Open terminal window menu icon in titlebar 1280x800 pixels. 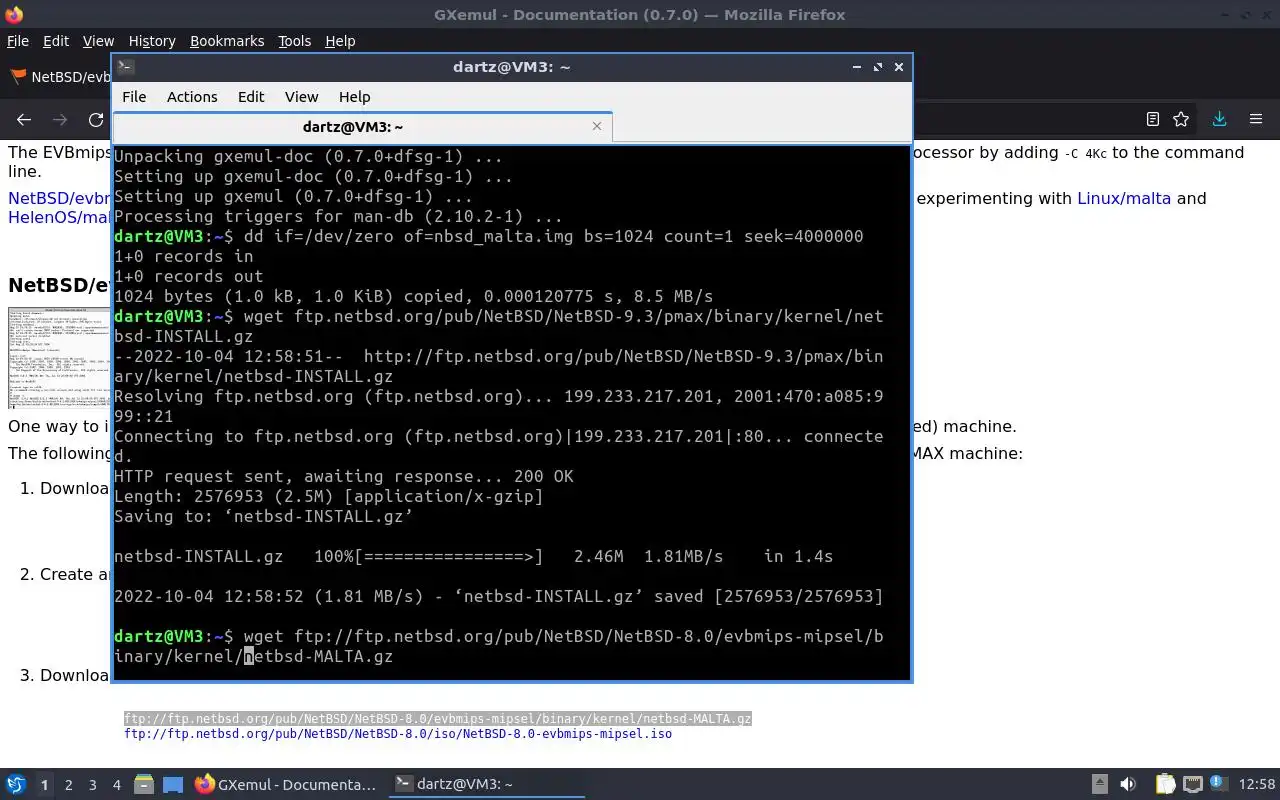point(125,67)
